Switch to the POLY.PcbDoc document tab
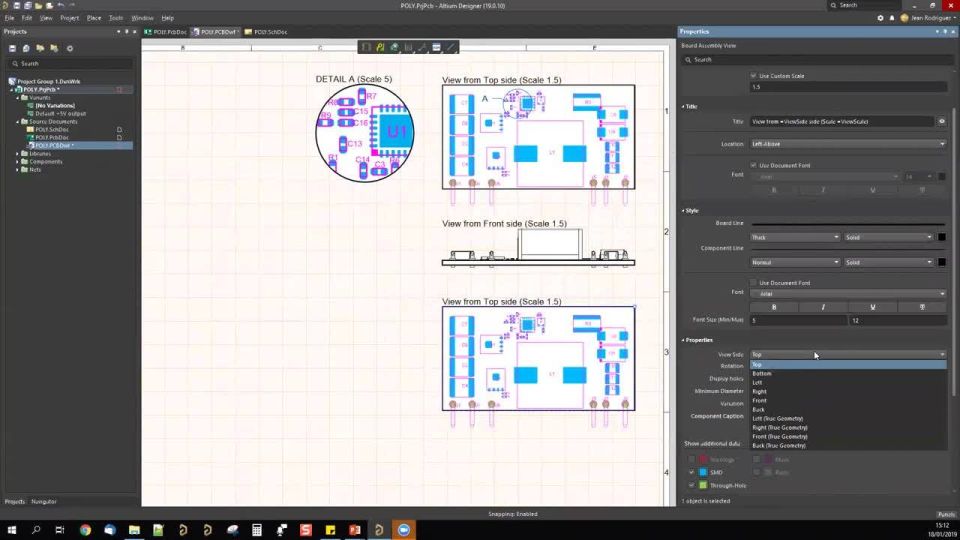Image resolution: width=960 pixels, height=540 pixels. (165, 32)
